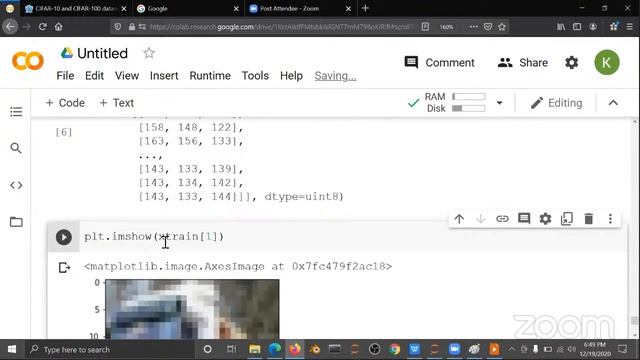The width and height of the screenshot is (640, 360).
Task: Open Chrome from the taskbar
Action: coord(394,349)
